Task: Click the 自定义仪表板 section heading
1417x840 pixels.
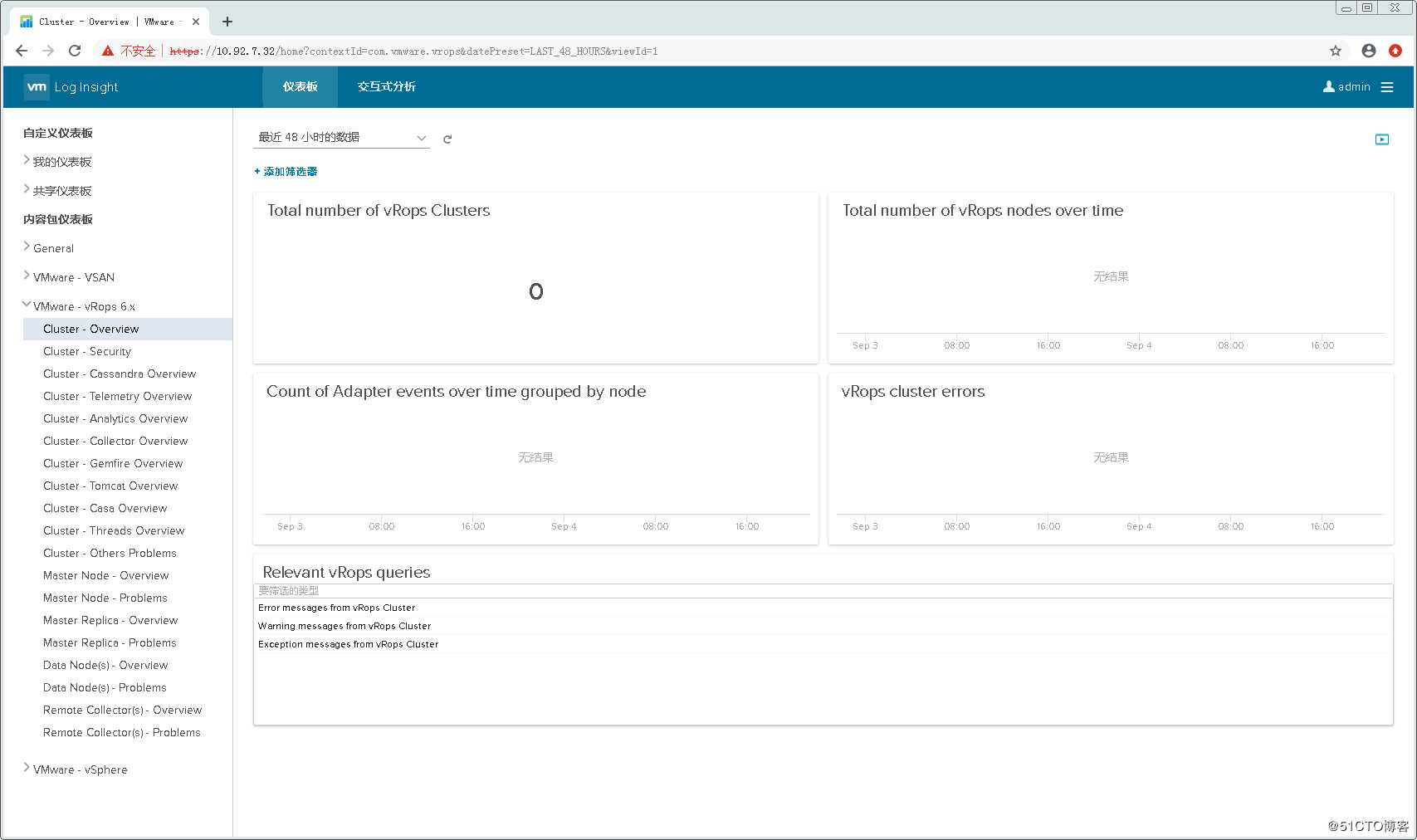Action: (58, 133)
